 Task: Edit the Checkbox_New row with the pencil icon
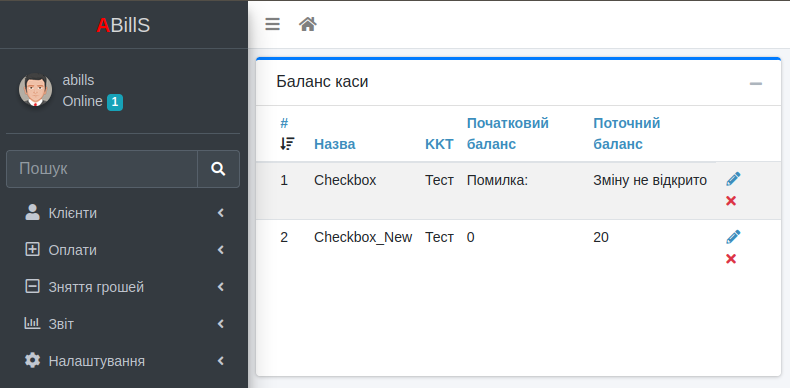pos(733,237)
